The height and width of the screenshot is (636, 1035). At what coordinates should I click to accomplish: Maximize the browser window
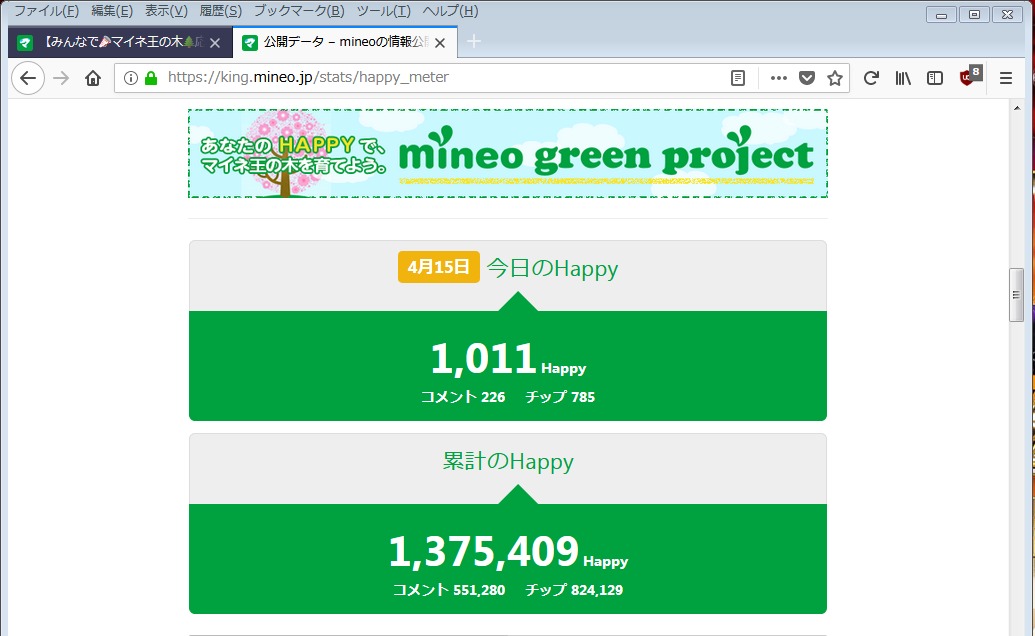pos(974,15)
